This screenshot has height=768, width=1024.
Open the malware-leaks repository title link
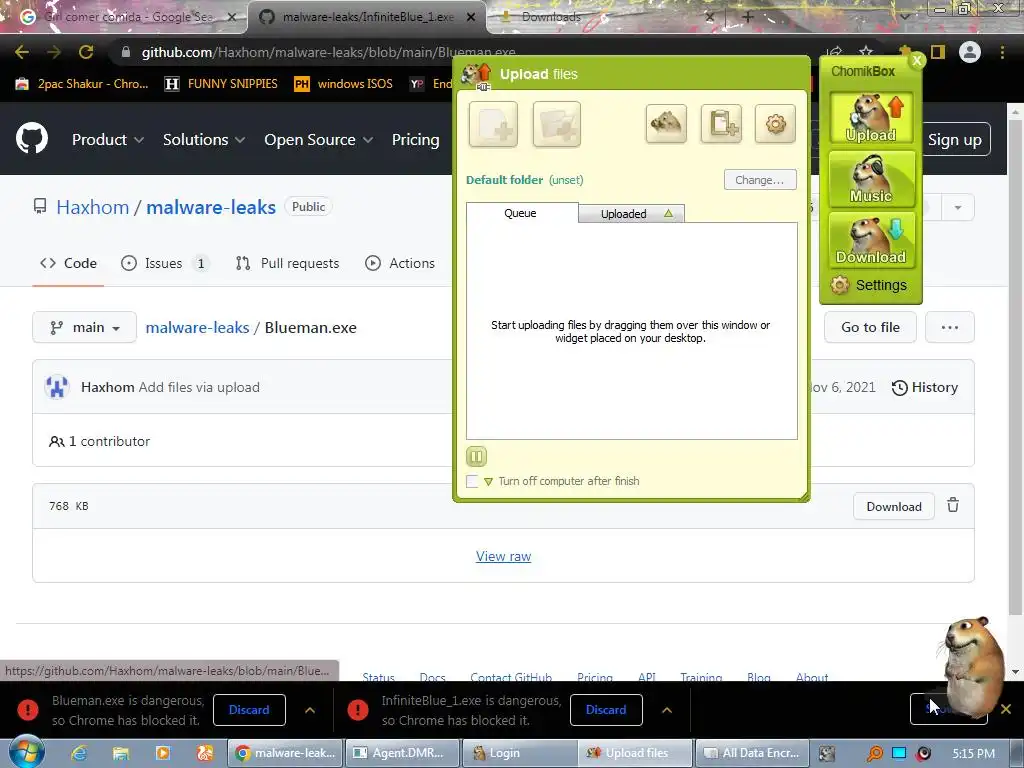(x=211, y=208)
